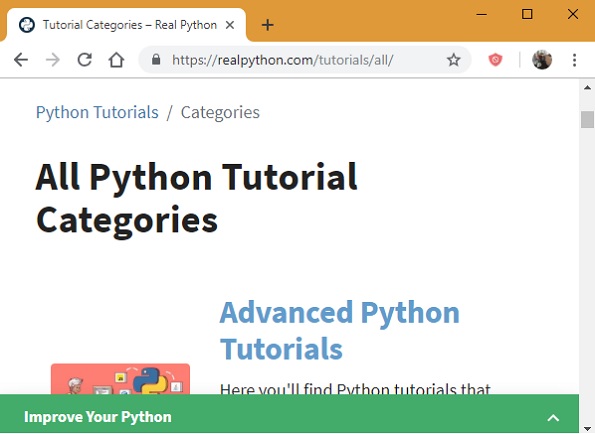Open the browser home page

(116, 60)
